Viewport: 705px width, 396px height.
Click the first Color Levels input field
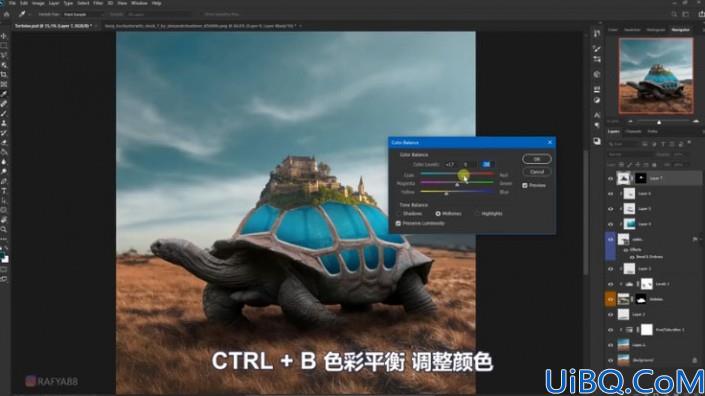point(450,165)
